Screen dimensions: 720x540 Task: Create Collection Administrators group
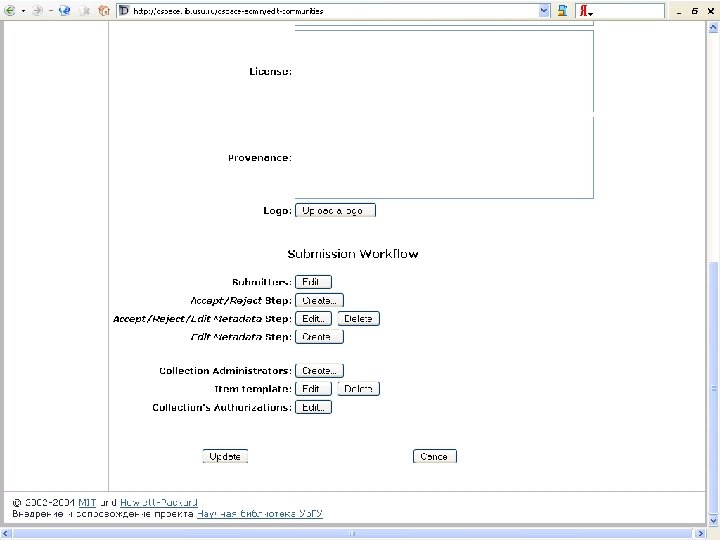coord(319,371)
